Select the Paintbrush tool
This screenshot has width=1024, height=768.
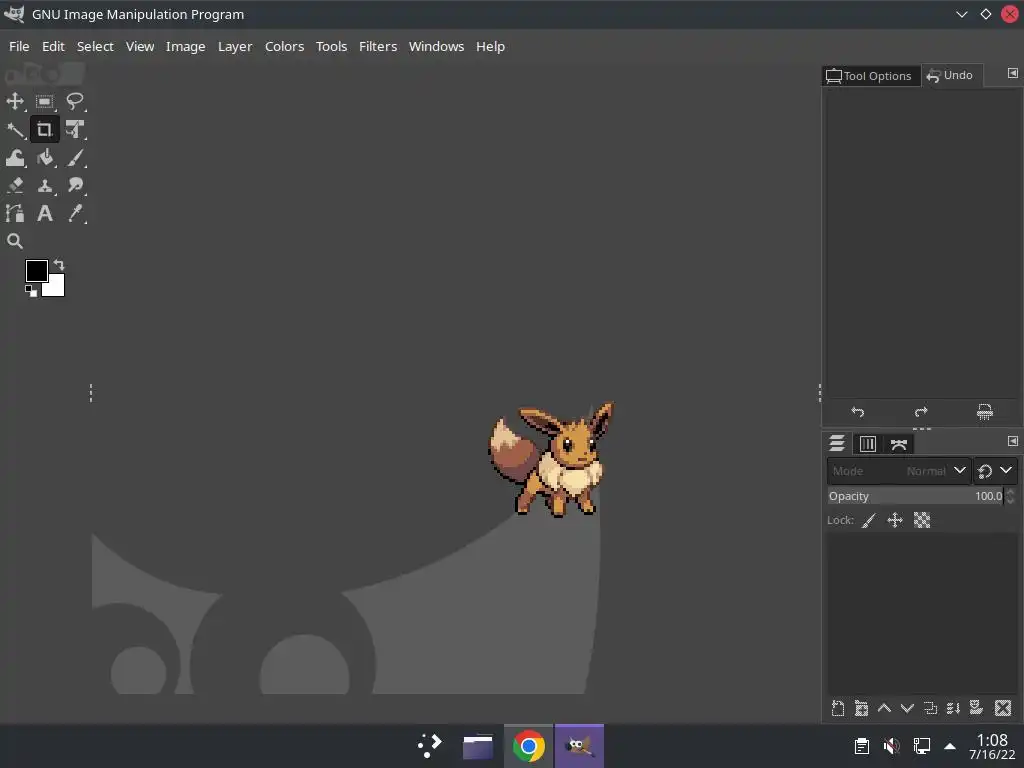(74, 157)
